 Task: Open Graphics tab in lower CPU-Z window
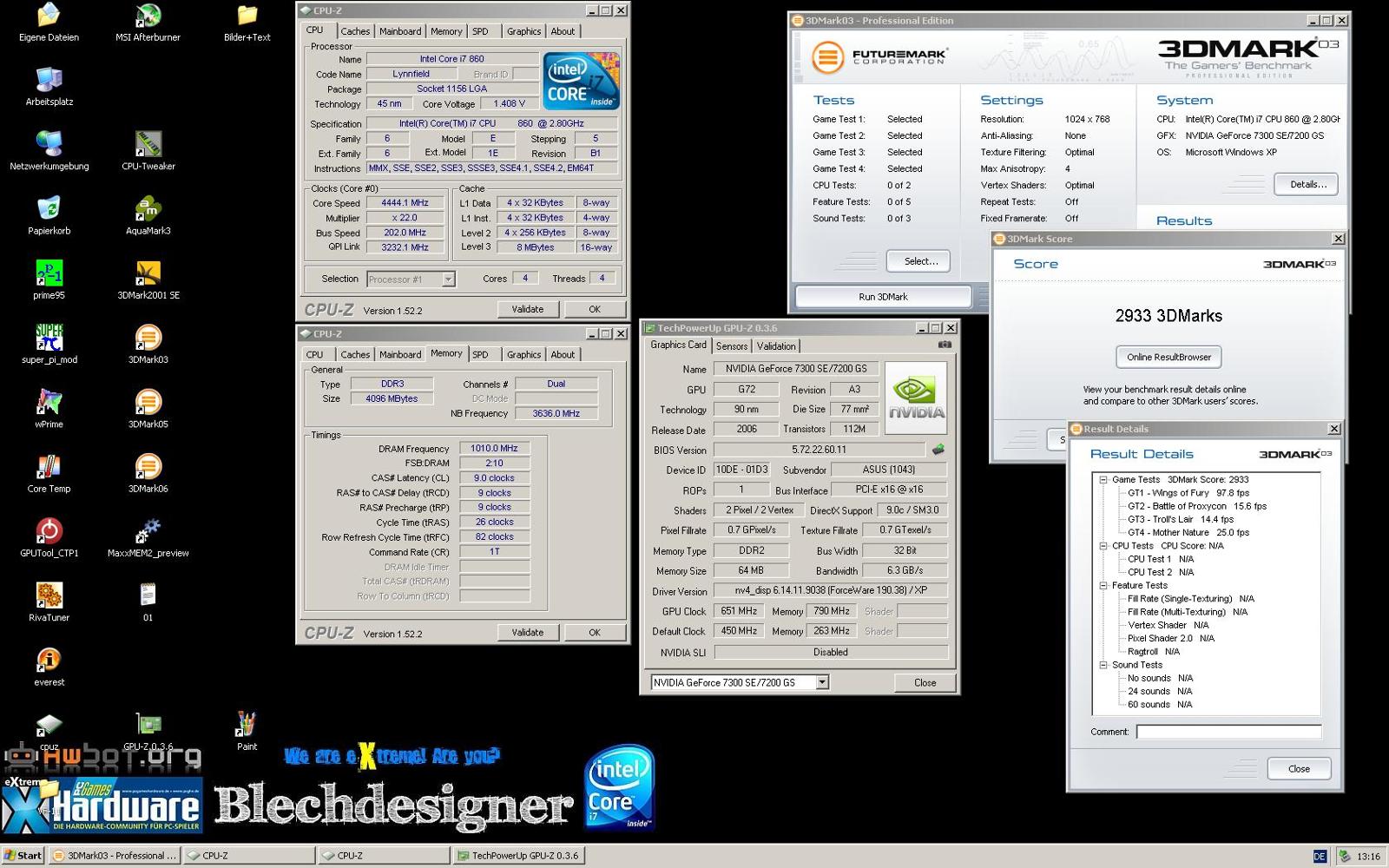click(523, 355)
